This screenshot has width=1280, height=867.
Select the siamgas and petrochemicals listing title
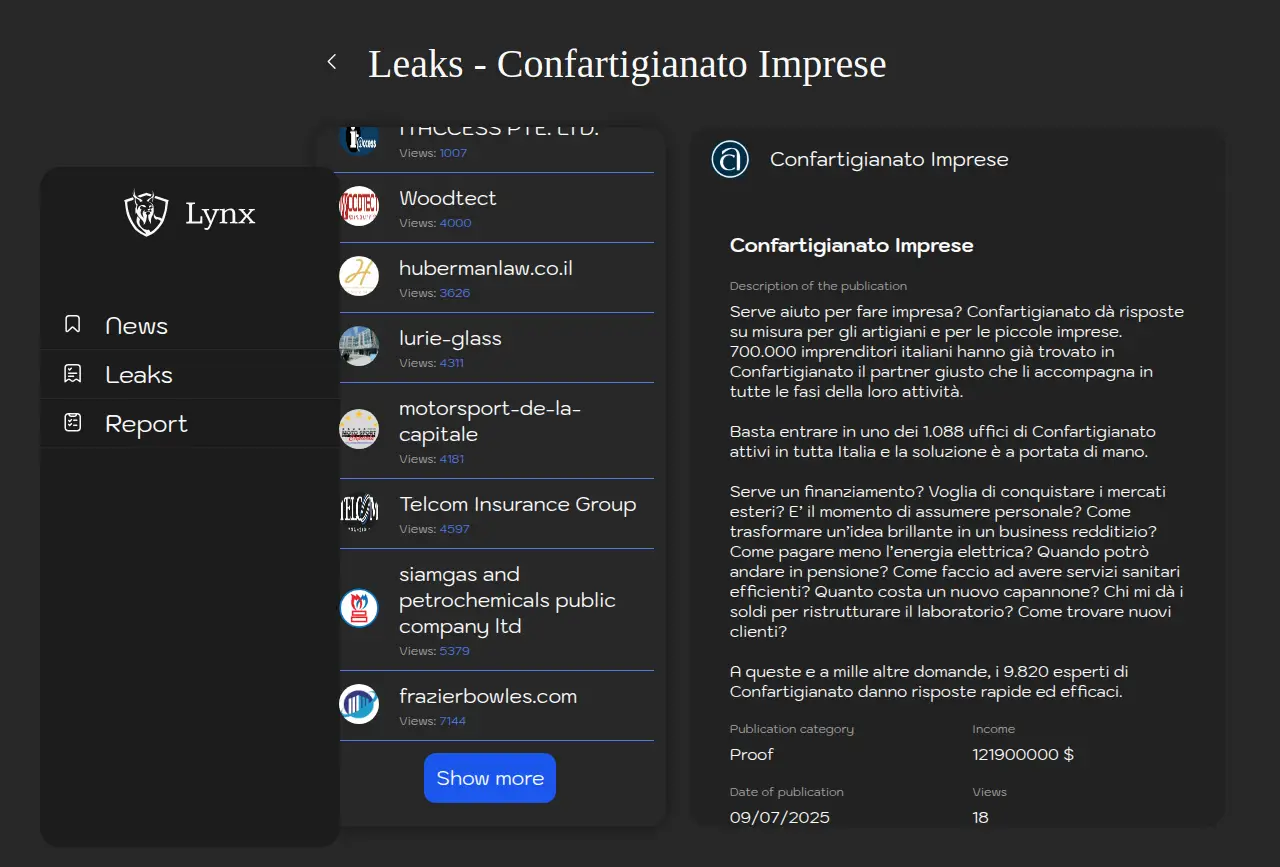point(507,600)
